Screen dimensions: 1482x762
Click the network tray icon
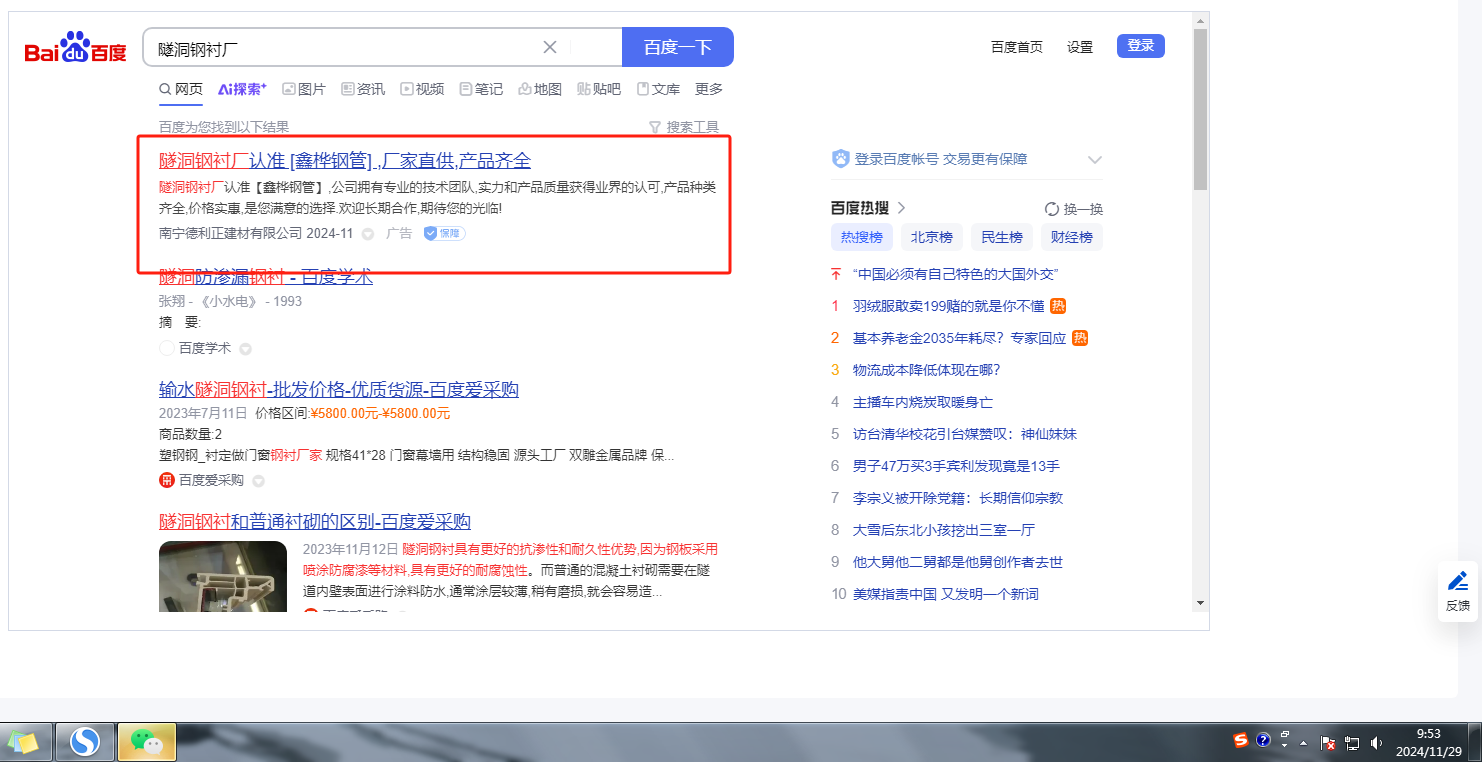1352,743
